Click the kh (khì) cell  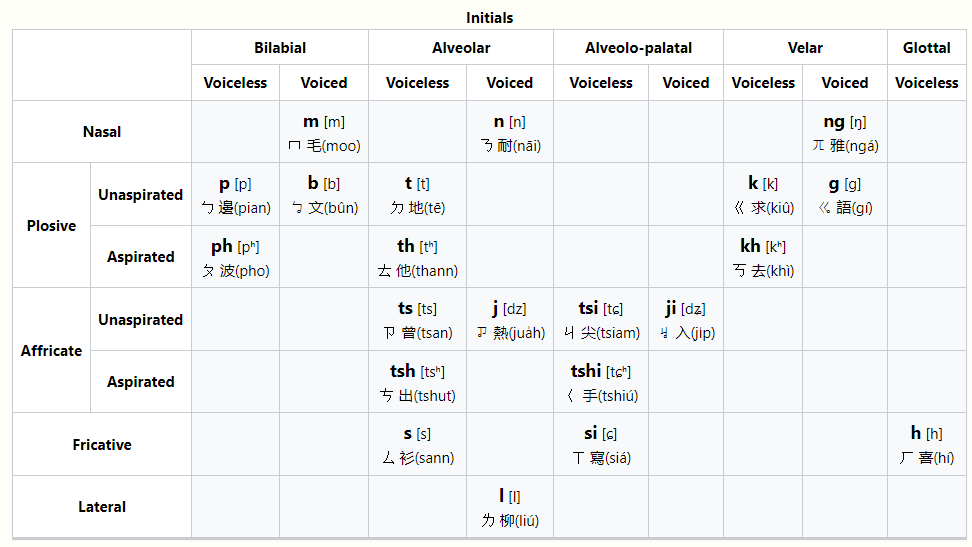coord(762,257)
